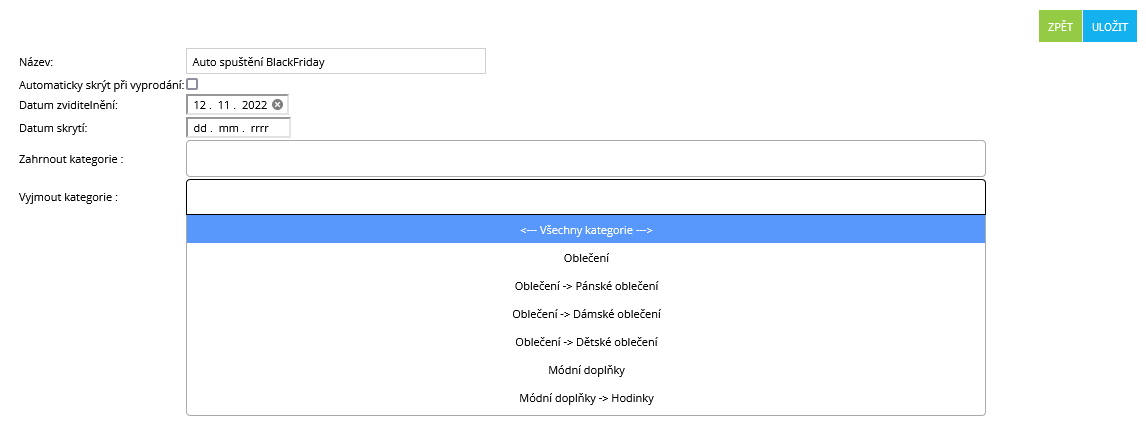
Task: Click the ZPĚT back button
Action: [1060, 27]
